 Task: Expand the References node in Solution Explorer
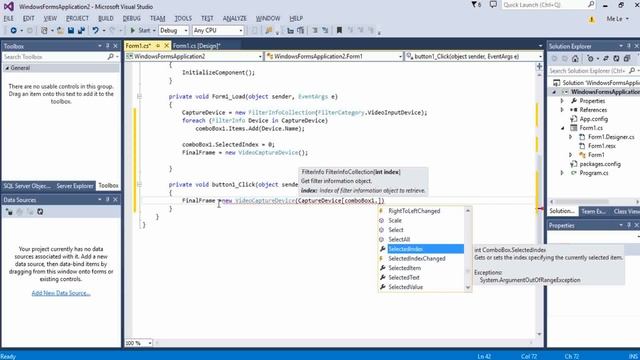coord(562,110)
